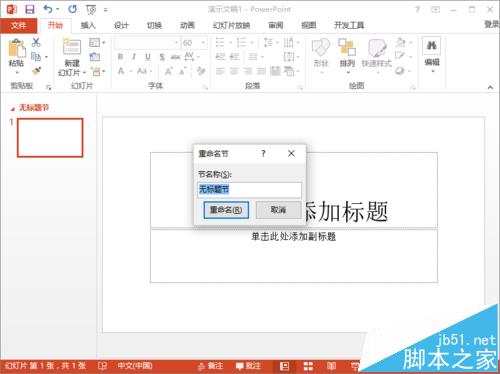This screenshot has width=500, height=374.
Task: Decrease font size with small A icon
Action: 183,71
